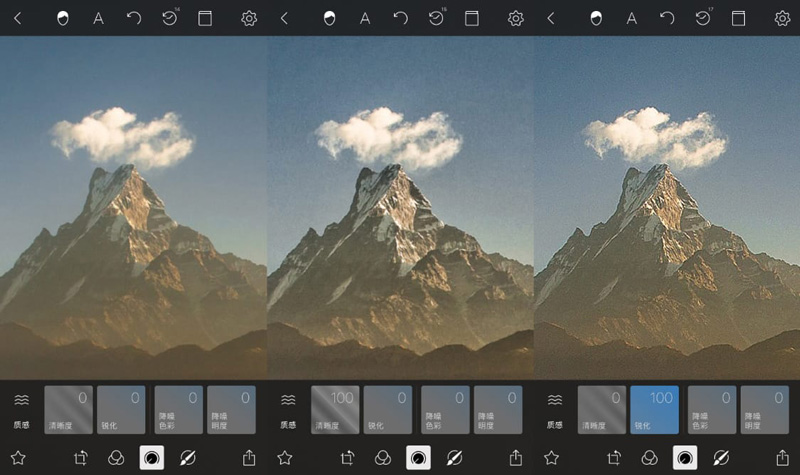
Task: Expand the 质感 category in the rightmost screen
Action: [x=555, y=409]
